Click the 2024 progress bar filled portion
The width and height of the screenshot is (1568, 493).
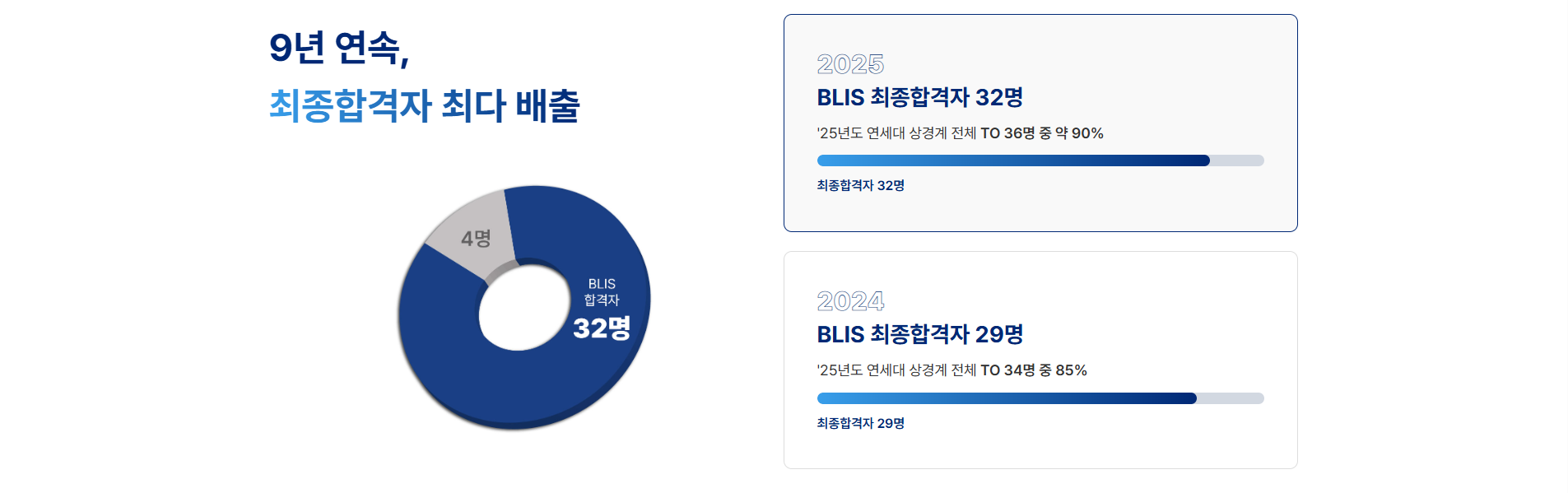pyautogui.click(x=1006, y=398)
